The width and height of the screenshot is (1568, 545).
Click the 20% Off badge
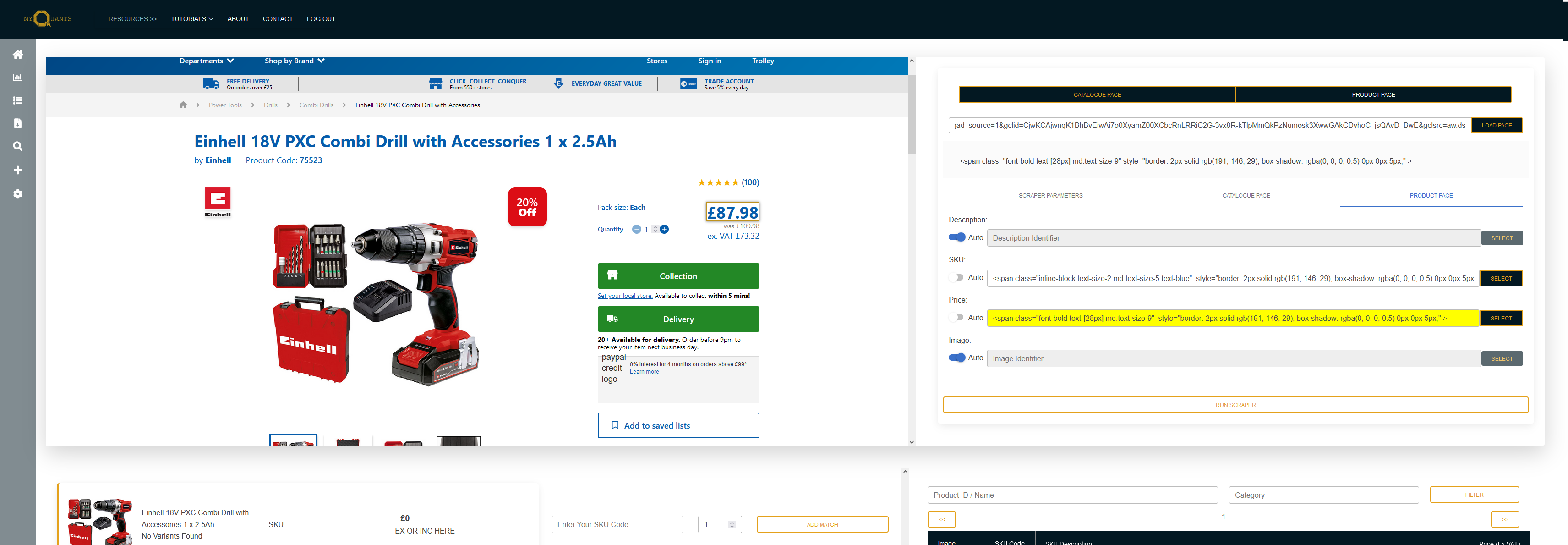(x=527, y=207)
